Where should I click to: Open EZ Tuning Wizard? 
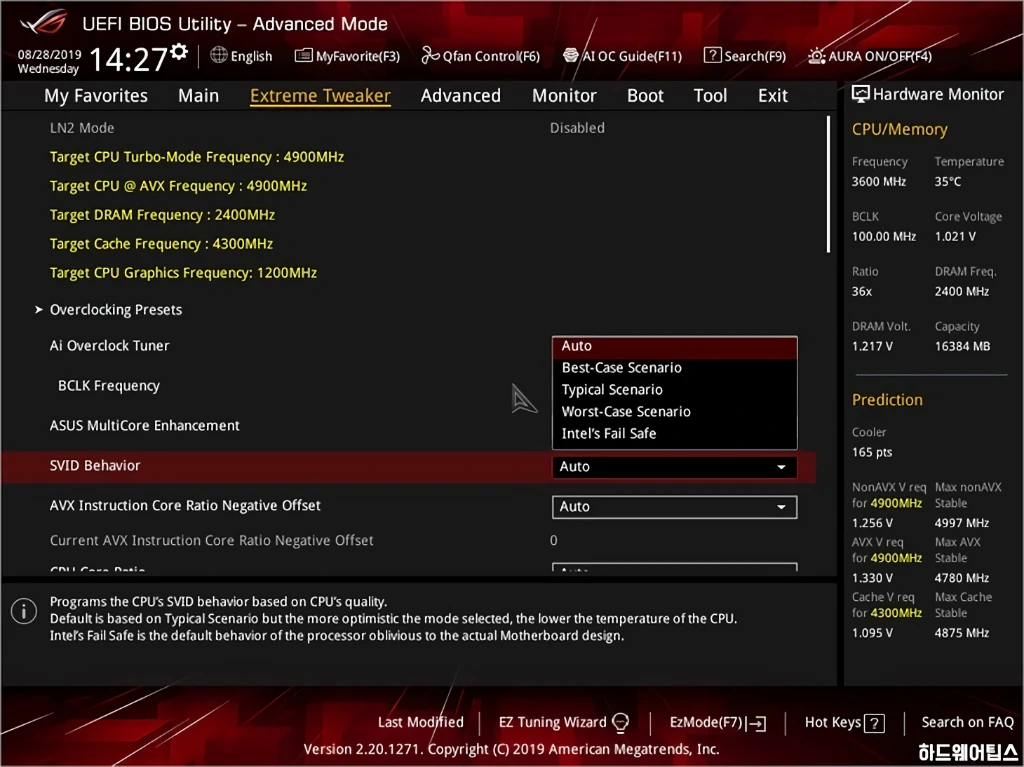(564, 723)
